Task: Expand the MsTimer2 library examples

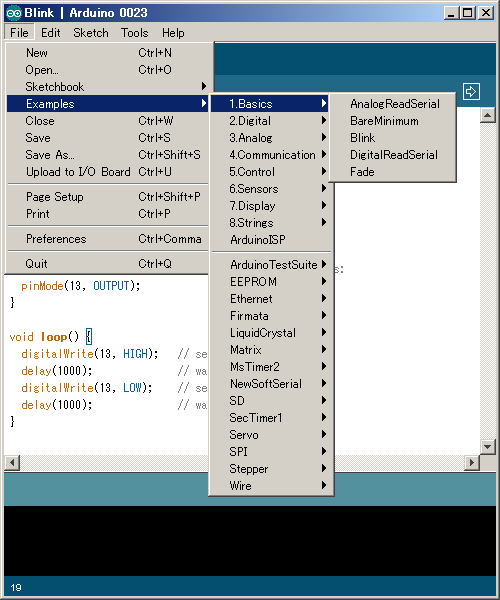Action: tap(271, 367)
